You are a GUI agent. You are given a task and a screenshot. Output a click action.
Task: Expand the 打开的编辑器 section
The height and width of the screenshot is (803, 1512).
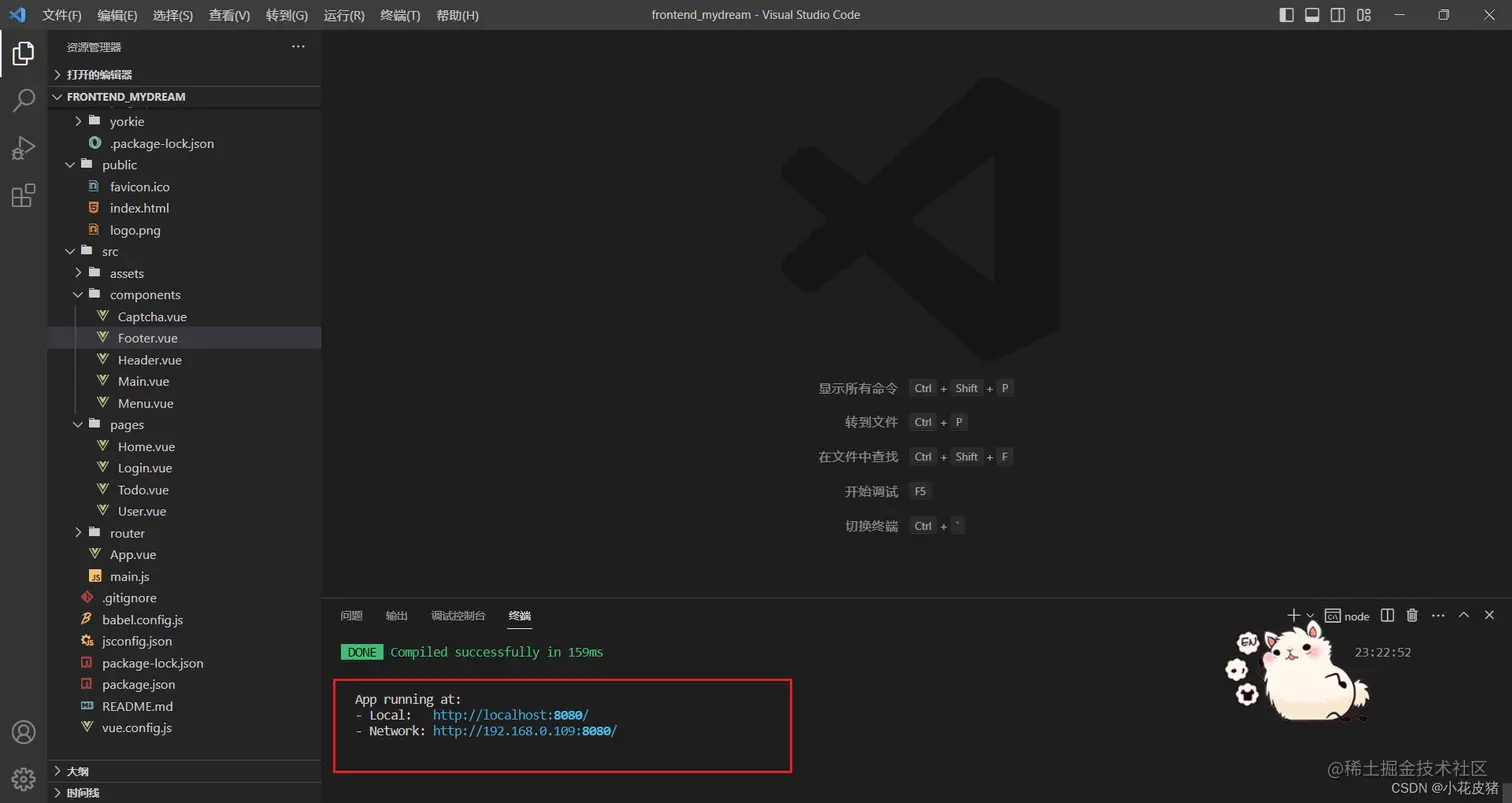tap(185, 75)
